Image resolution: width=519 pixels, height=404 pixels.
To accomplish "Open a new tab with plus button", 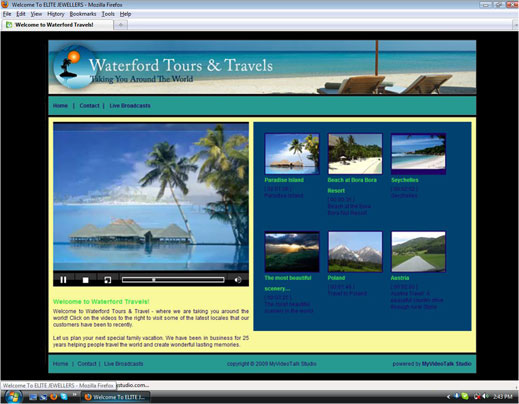I will click(x=121, y=25).
